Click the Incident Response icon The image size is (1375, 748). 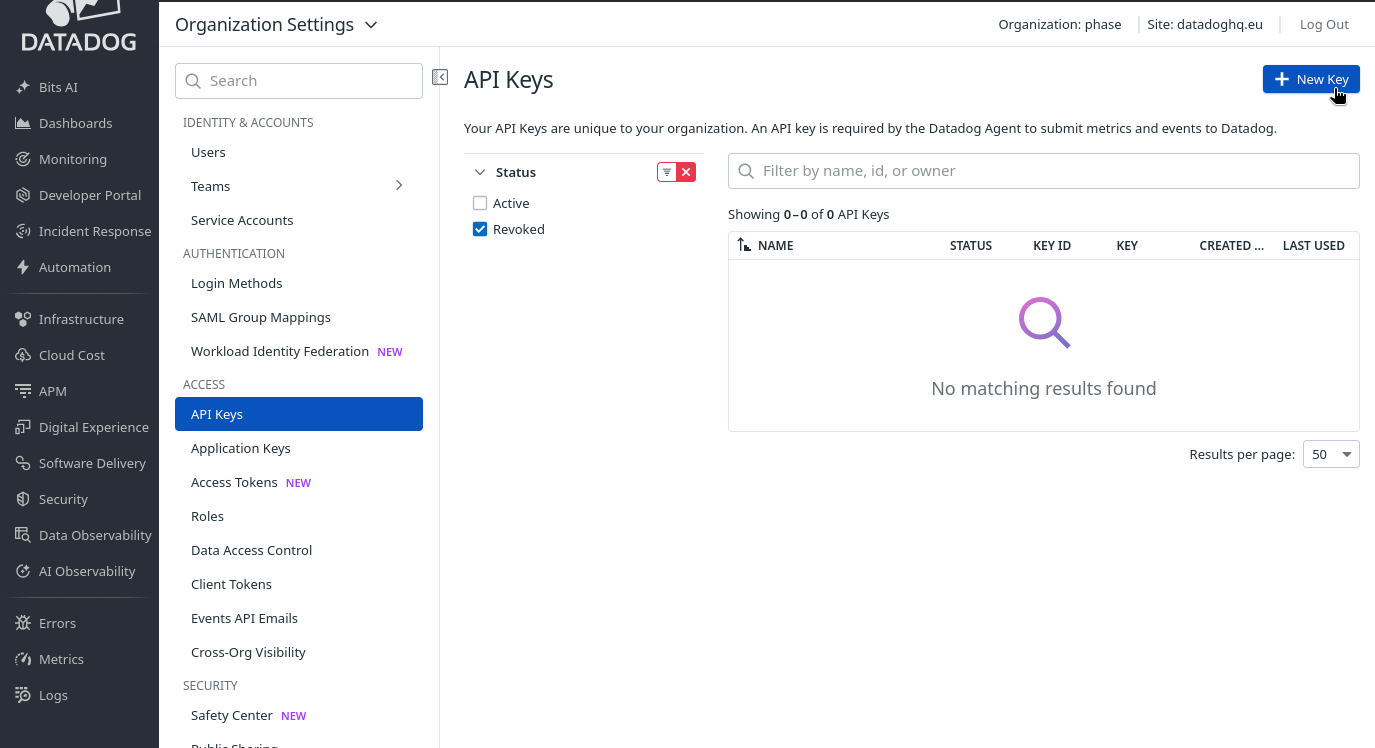point(23,231)
